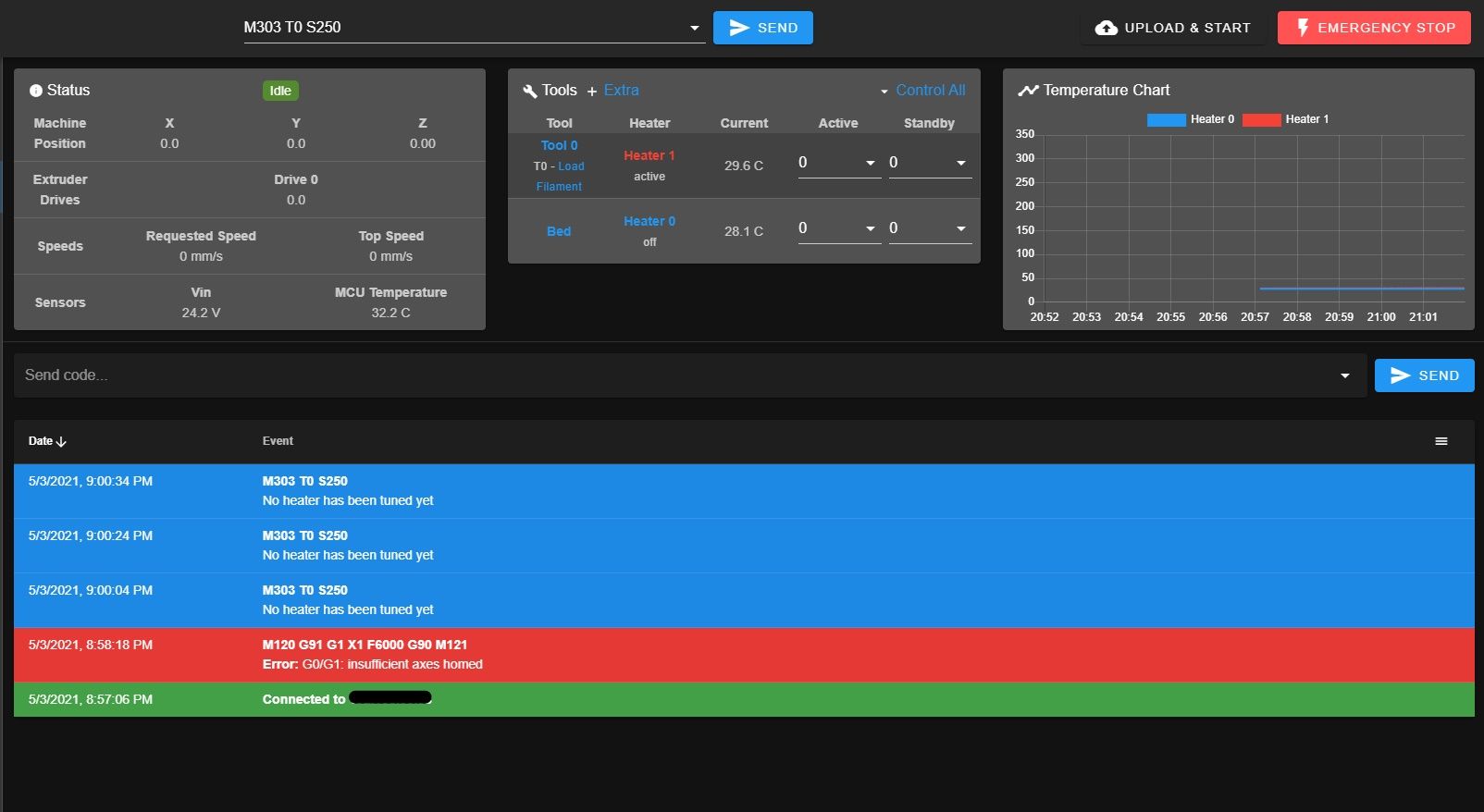
Task: Click the Send button beside Send code
Action: pyautogui.click(x=1424, y=375)
